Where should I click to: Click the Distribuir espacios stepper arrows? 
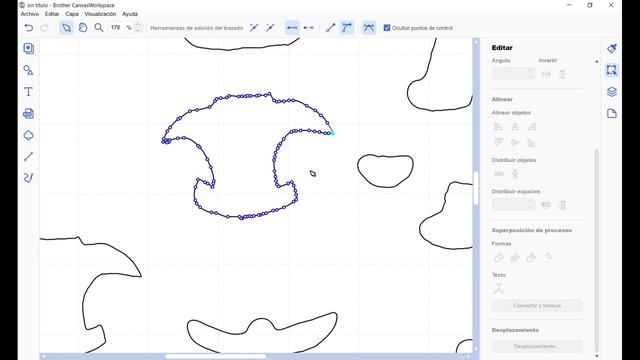(530, 204)
